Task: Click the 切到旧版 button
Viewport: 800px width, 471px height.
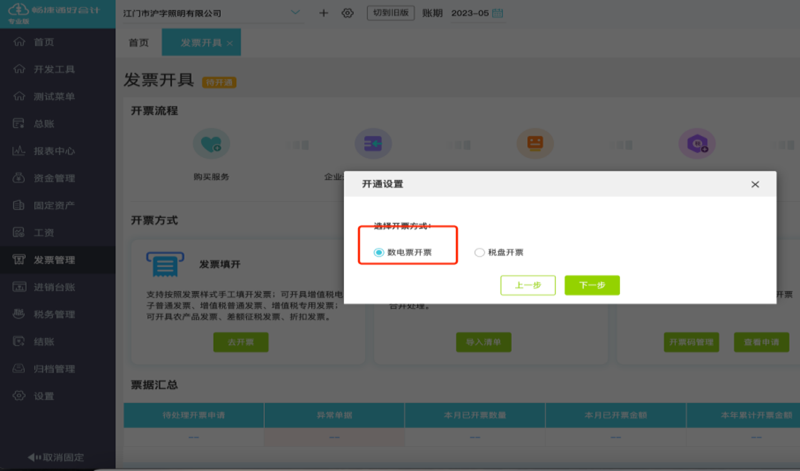Action: pyautogui.click(x=391, y=13)
